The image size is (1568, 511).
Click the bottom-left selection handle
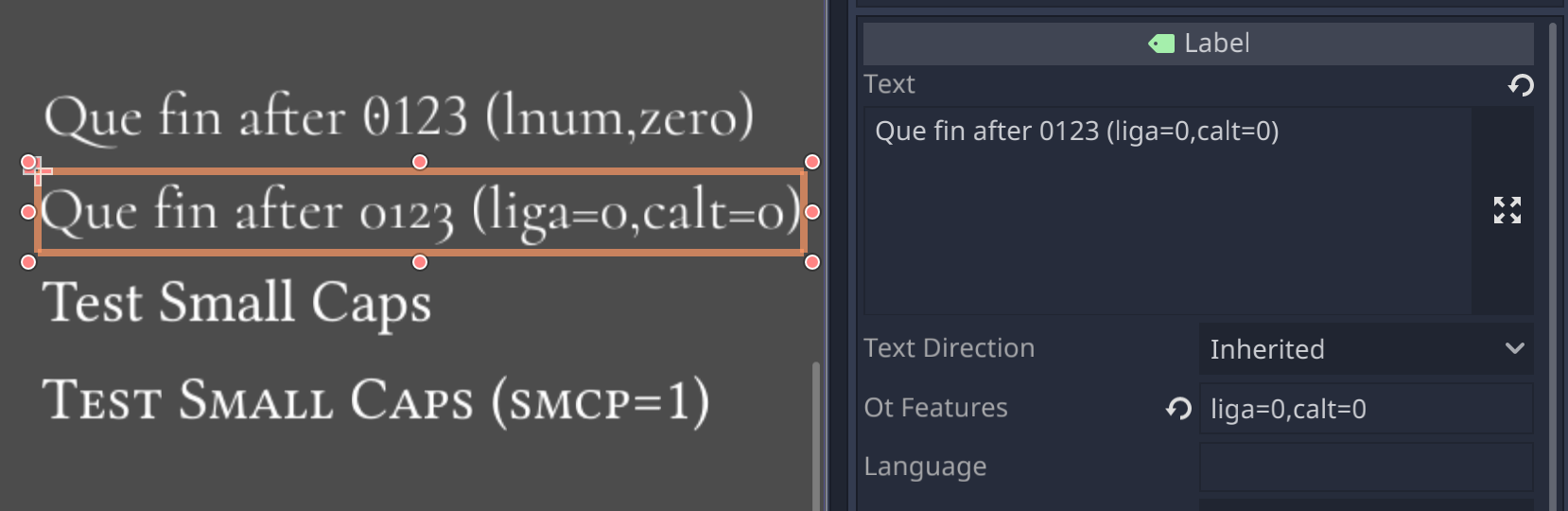(28, 262)
